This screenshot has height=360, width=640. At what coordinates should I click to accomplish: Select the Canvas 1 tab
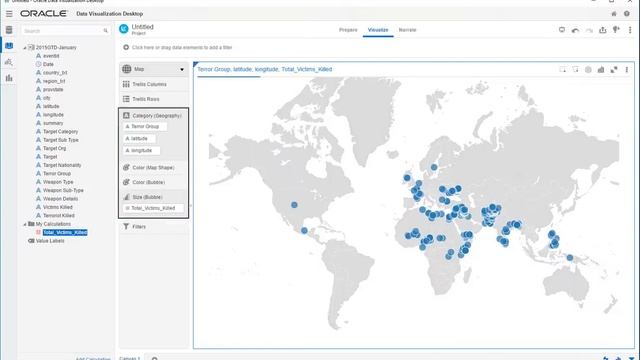tap(130, 358)
